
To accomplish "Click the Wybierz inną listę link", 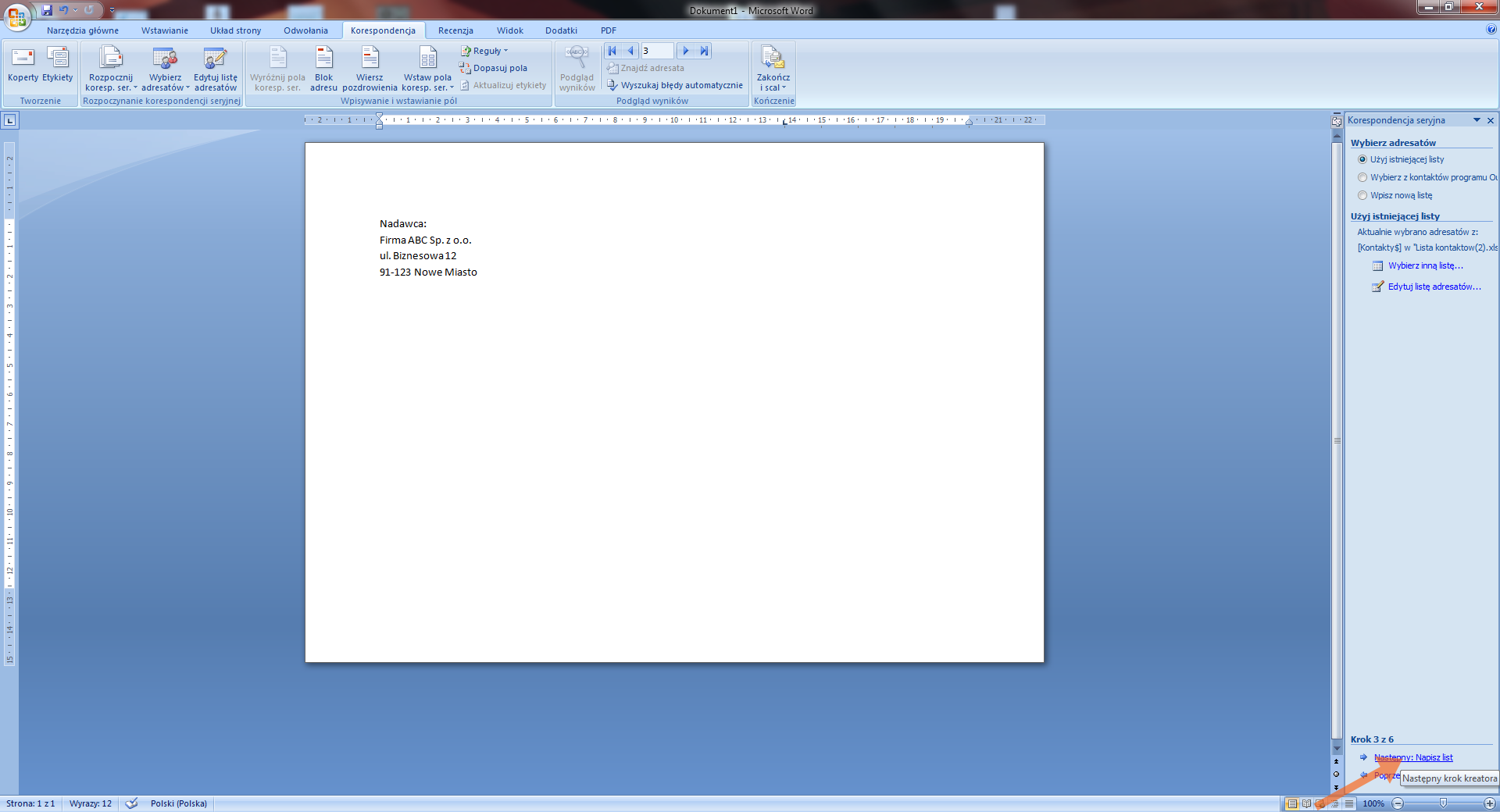I will 1425,265.
